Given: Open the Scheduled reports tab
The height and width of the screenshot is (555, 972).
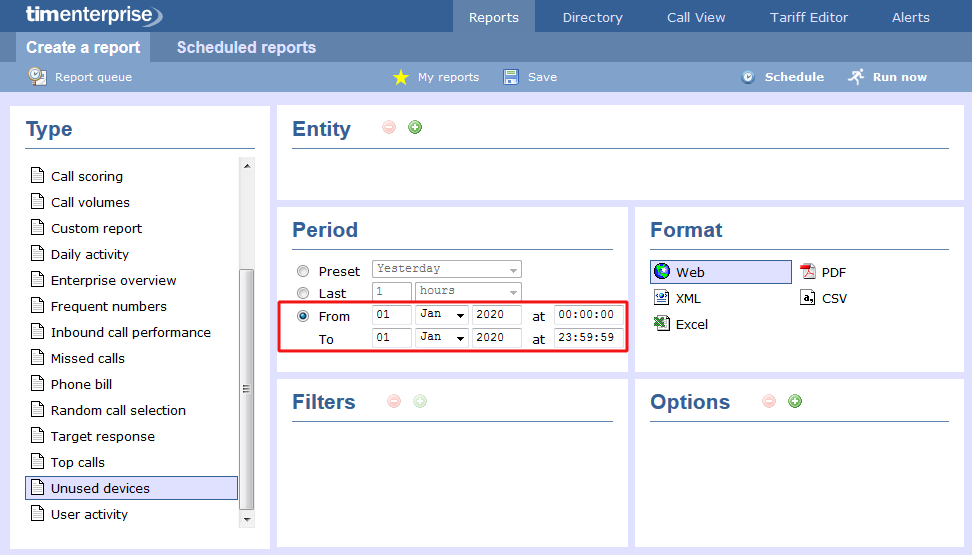Looking at the screenshot, I should [246, 47].
